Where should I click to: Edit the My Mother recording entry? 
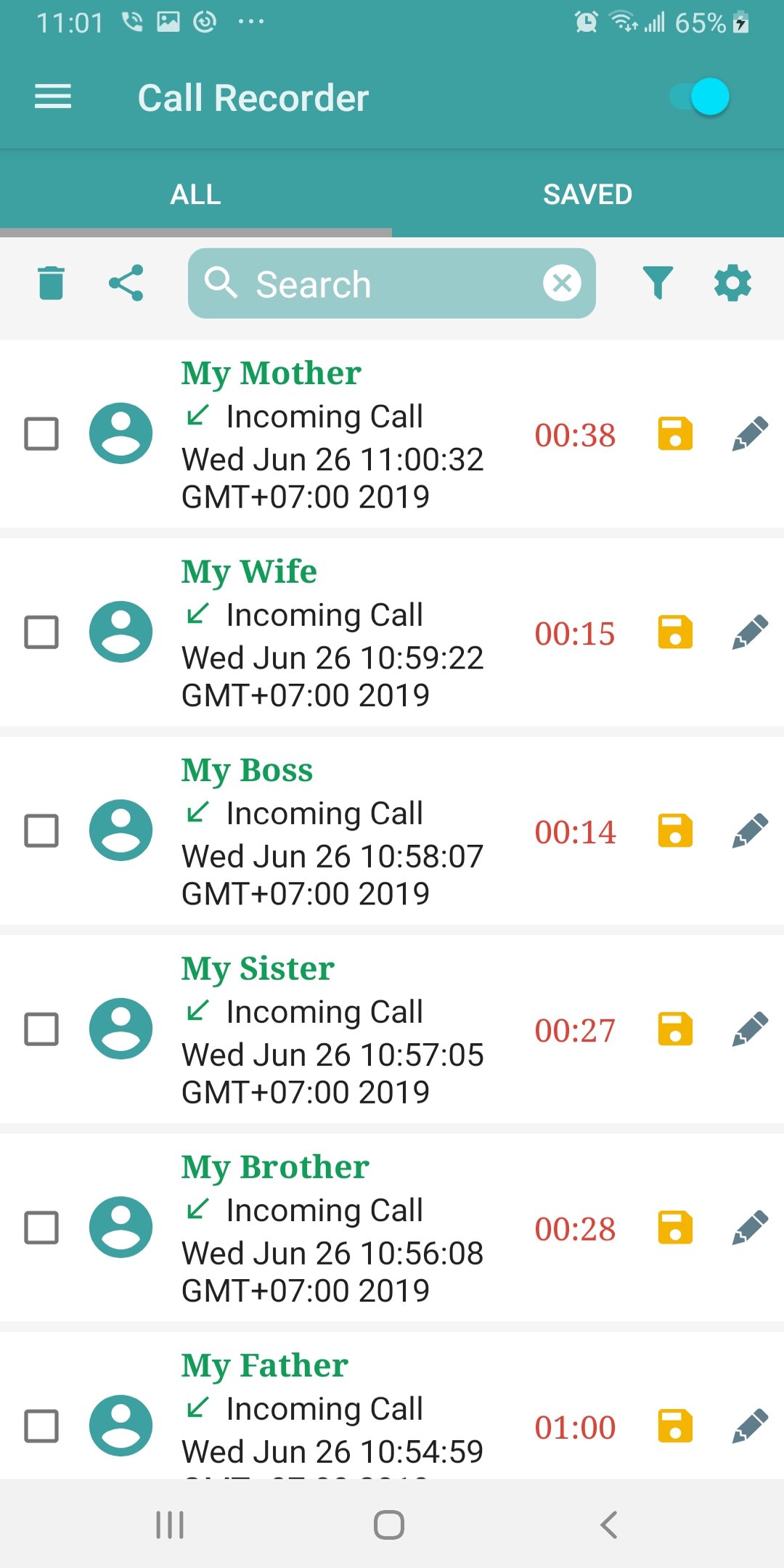tap(750, 434)
